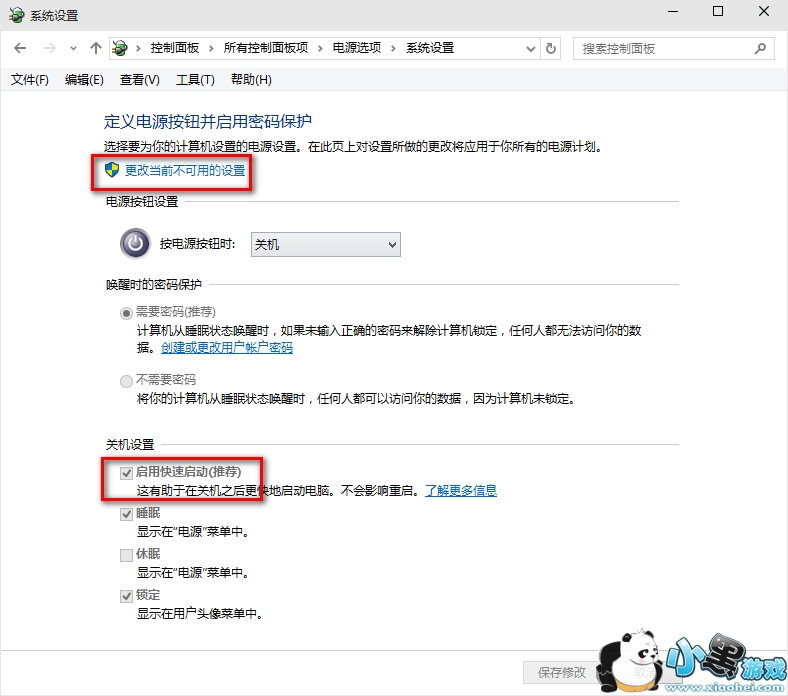Click 更改当前不可用的设置 link
The image size is (788, 696).
[x=185, y=171]
